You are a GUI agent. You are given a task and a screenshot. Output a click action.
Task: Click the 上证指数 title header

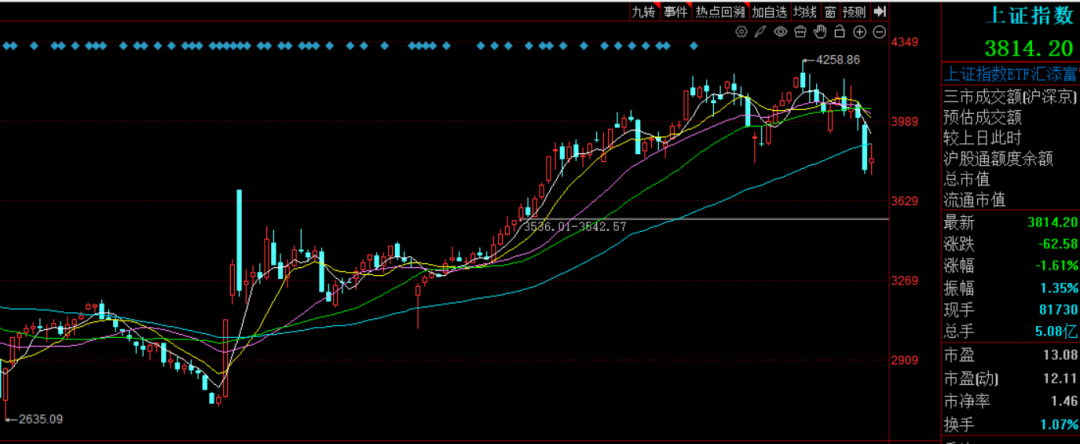click(x=1030, y=15)
